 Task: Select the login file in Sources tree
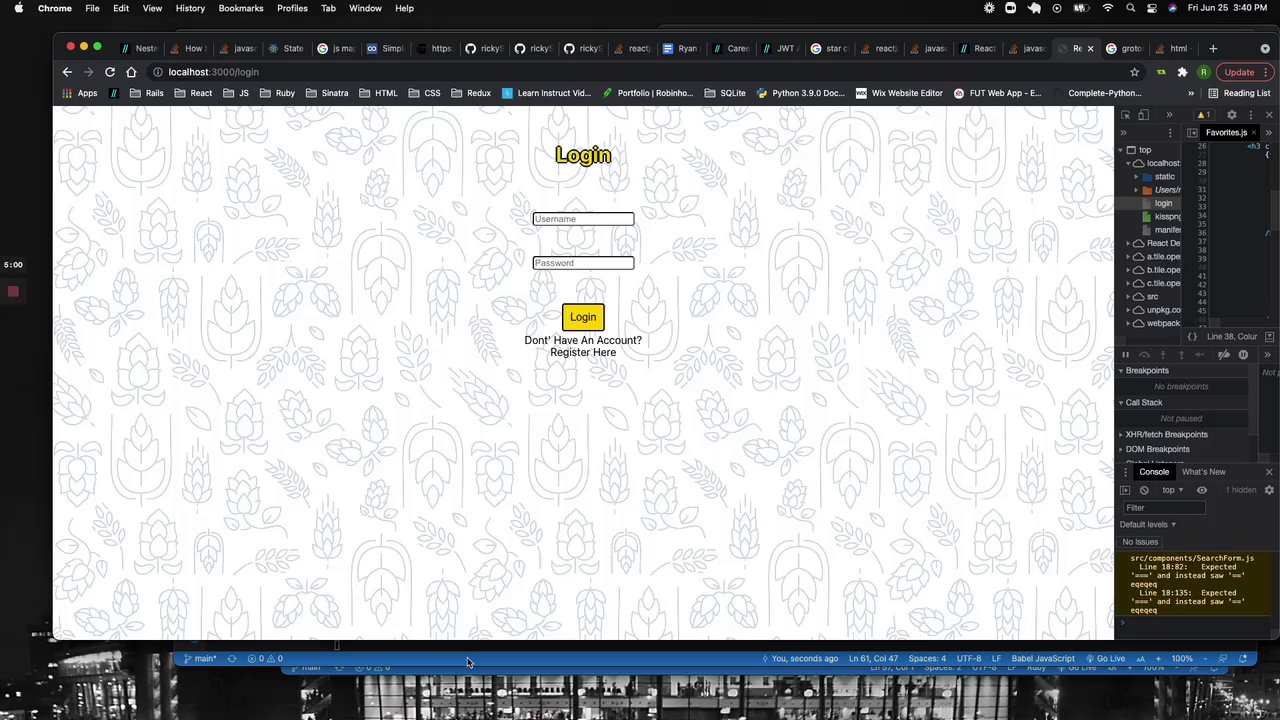pos(1163,203)
